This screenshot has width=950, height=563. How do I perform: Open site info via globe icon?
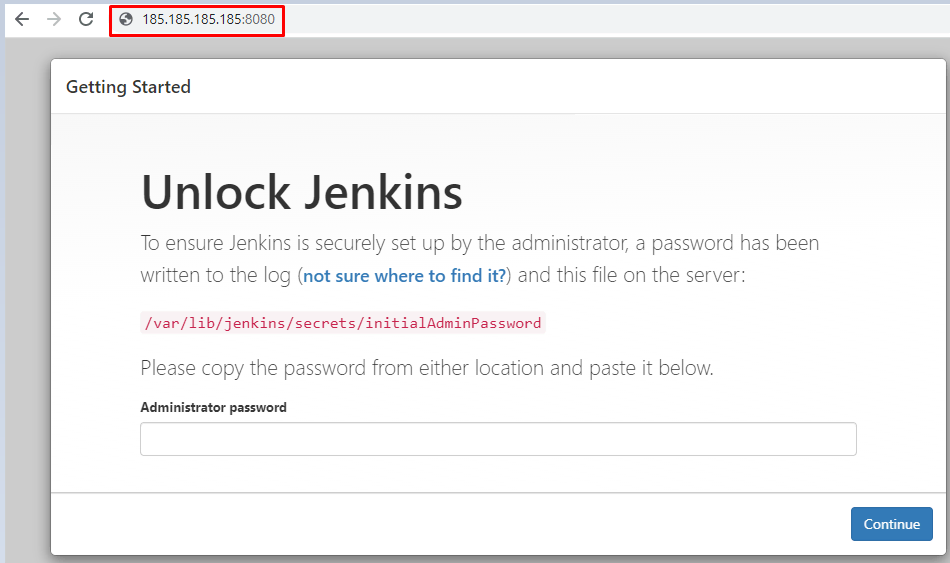[x=126, y=19]
